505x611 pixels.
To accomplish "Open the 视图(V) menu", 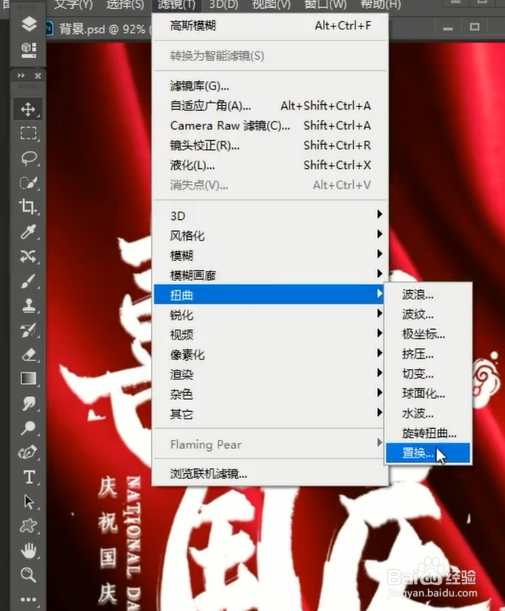I will (x=271, y=5).
